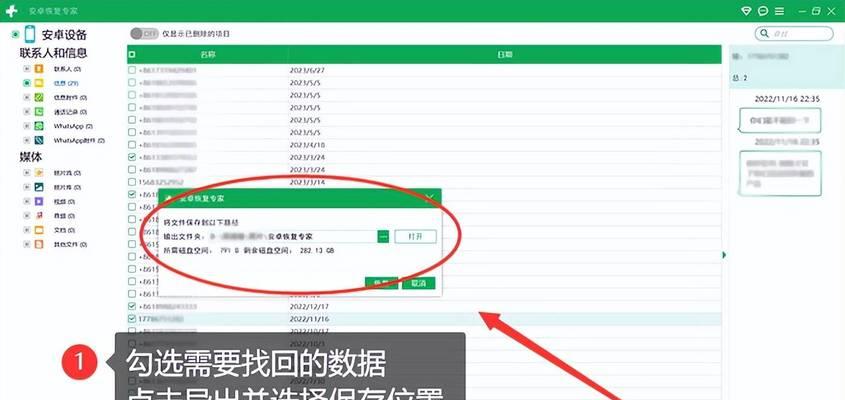Image resolution: width=845 pixels, height=400 pixels.
Task: Click the diamond icon in the title bar
Action: [x=746, y=11]
